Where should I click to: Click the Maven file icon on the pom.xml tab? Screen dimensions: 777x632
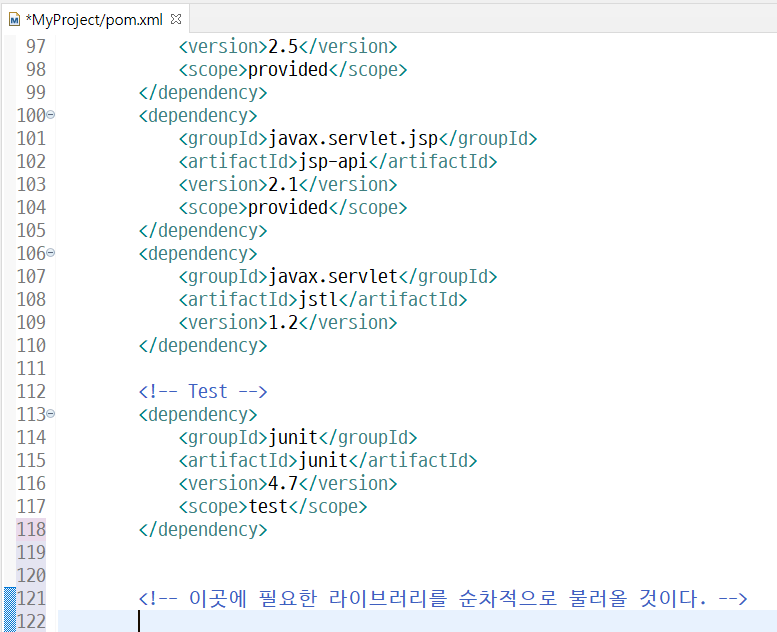coord(14,20)
